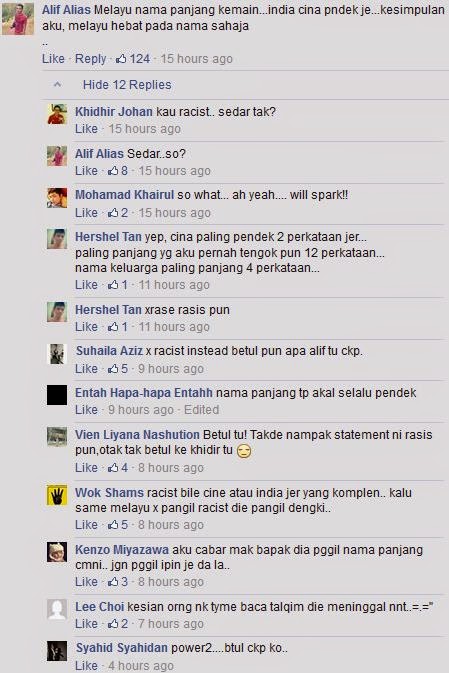Click thumbs-up count on Kenzo Miyazawa's reply

[x=118, y=582]
